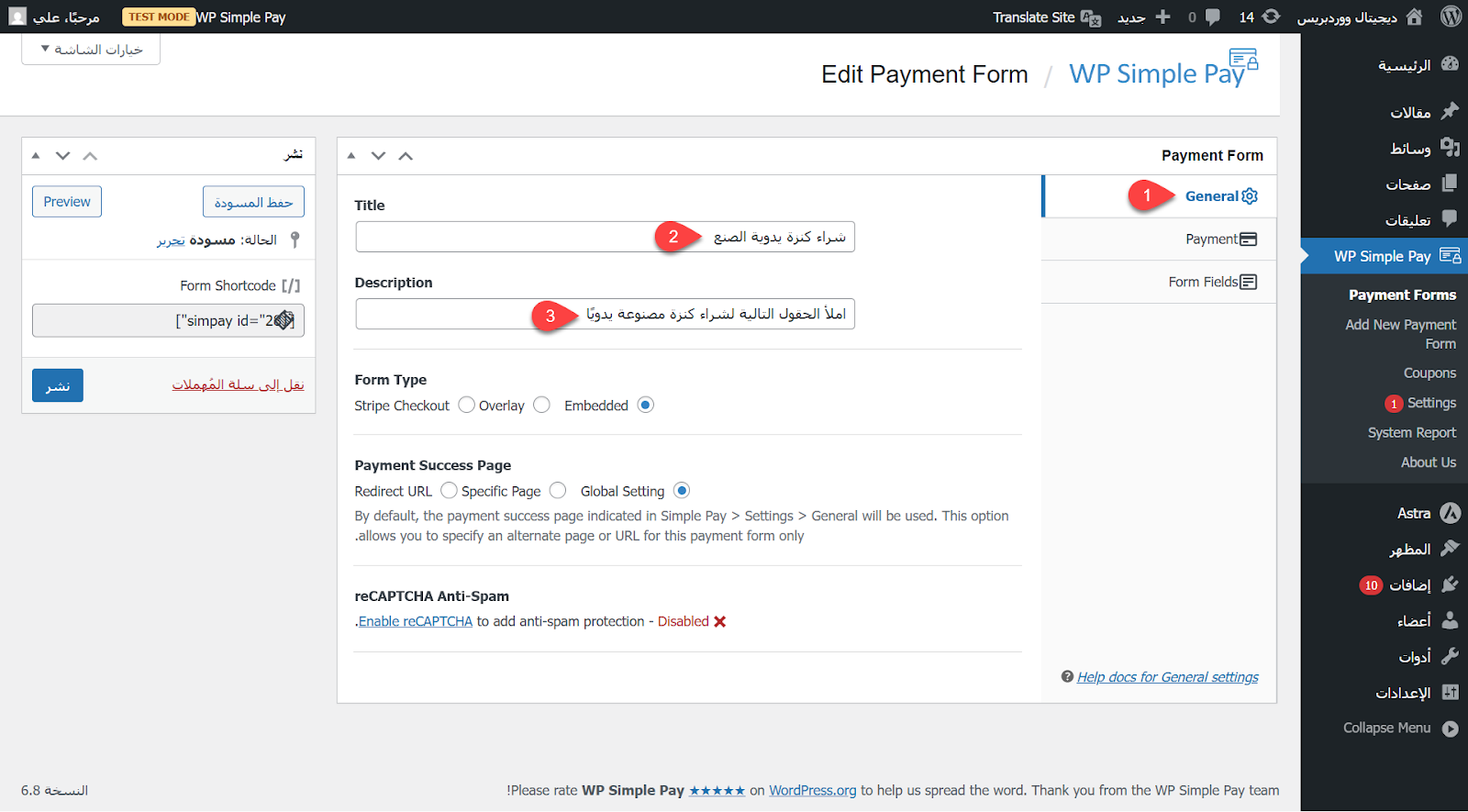Open Coupons in the sidebar menu
The image size is (1468, 812).
(1429, 373)
